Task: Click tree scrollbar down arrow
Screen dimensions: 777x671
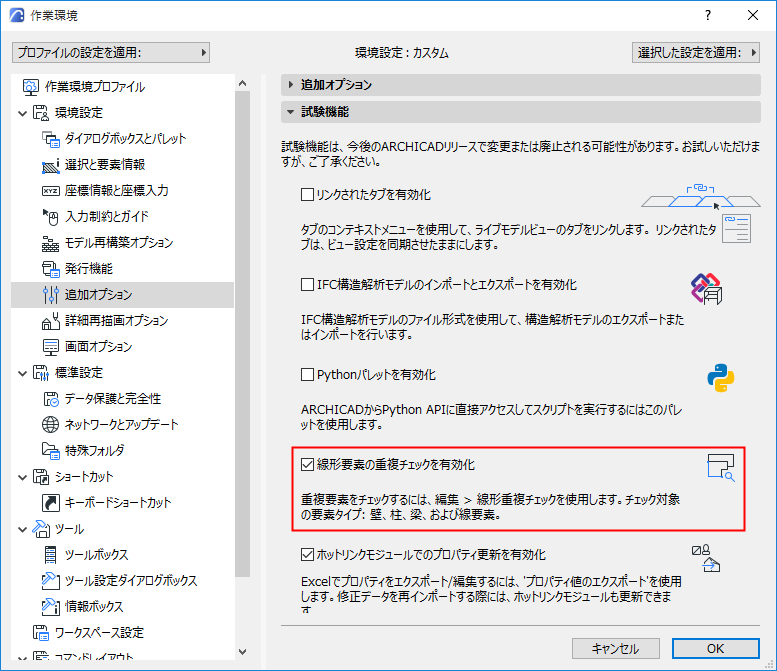Action: click(x=242, y=652)
